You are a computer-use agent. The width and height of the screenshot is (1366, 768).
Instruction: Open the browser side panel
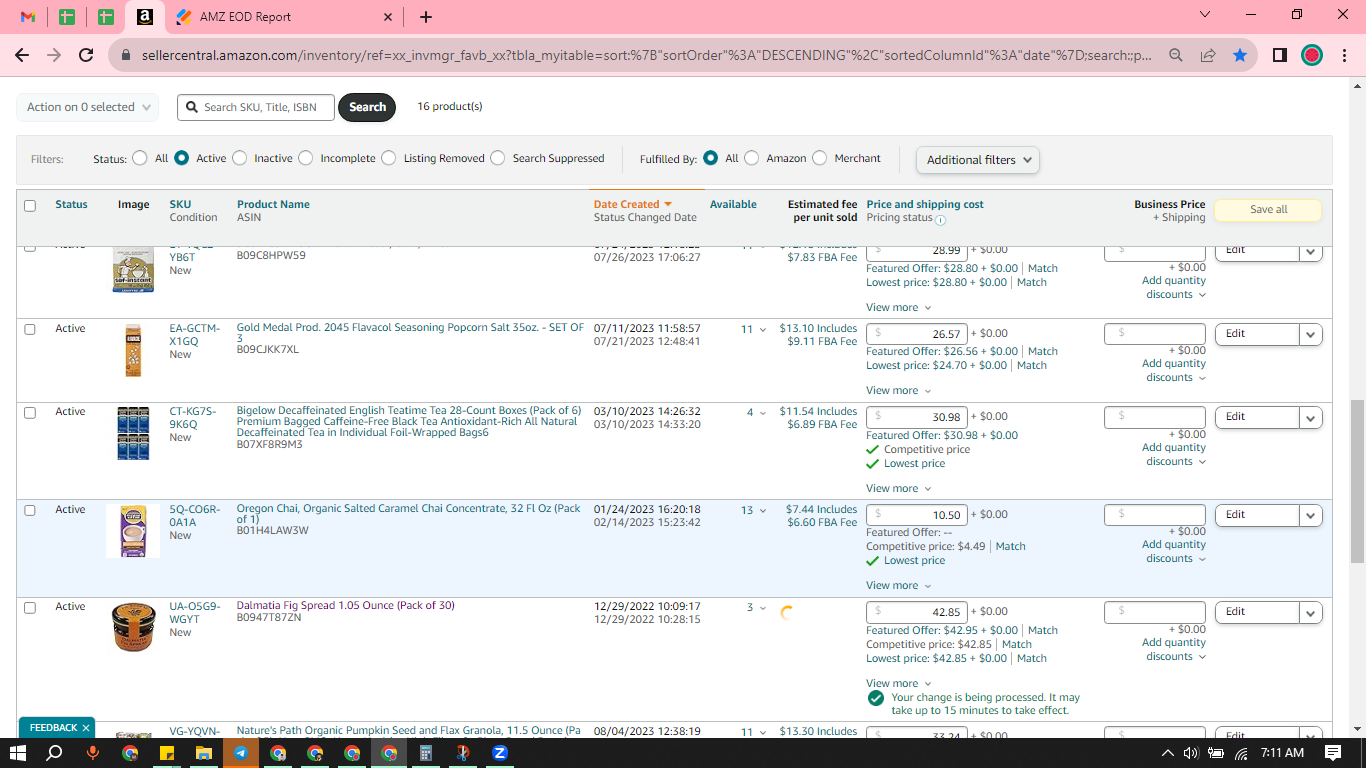[1280, 56]
